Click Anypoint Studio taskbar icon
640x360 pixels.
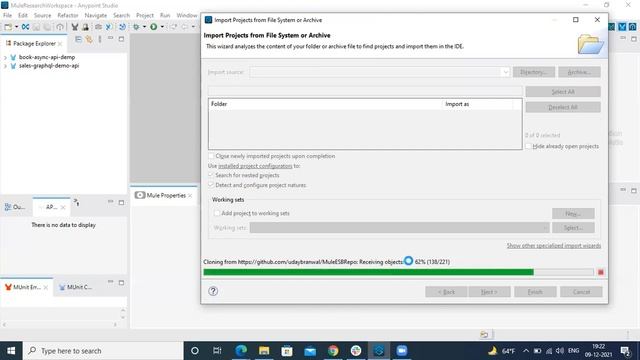coord(379,351)
